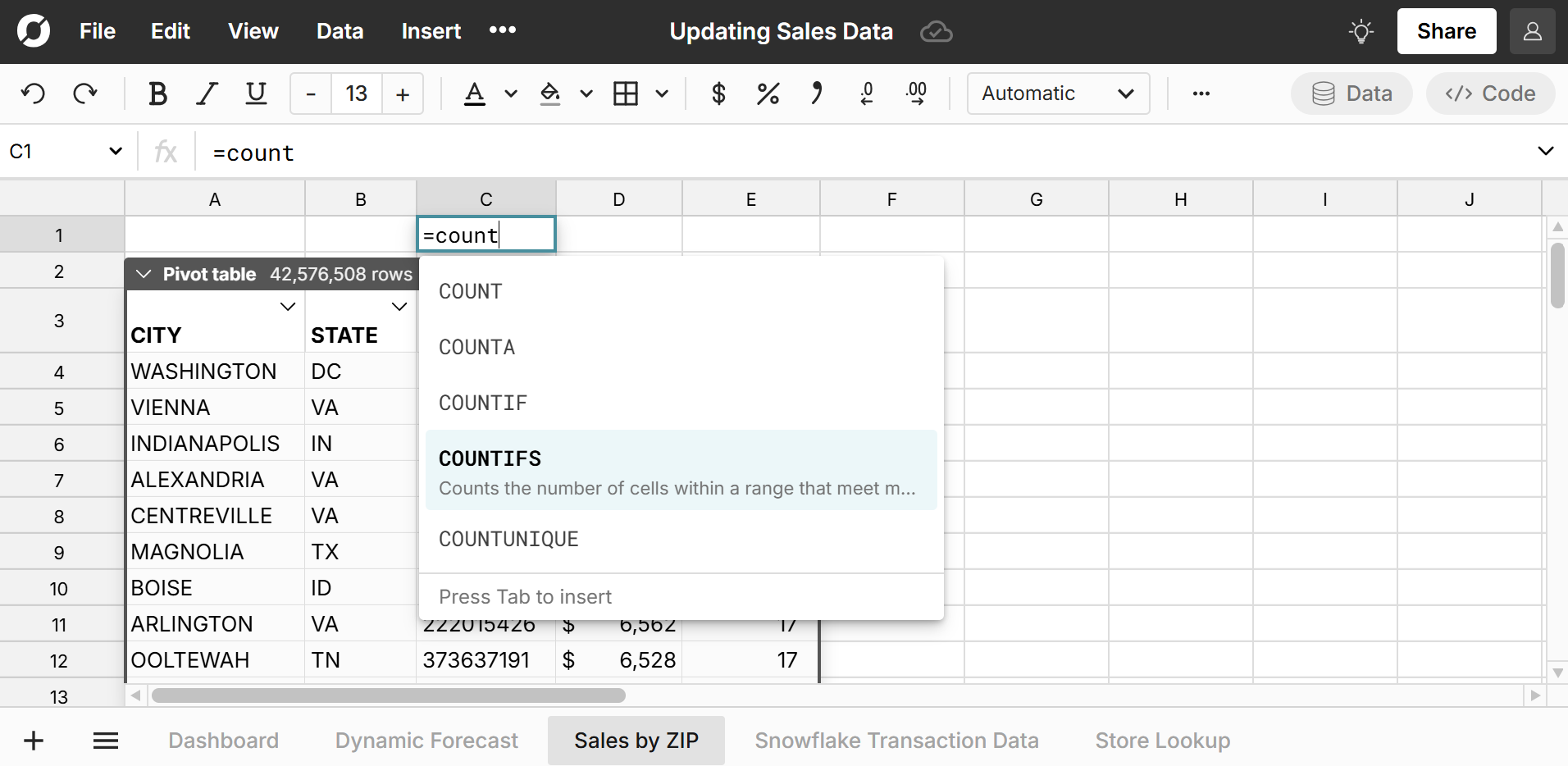The image size is (1568, 766).
Task: Open the CITY column filter dropdown
Action: click(286, 306)
